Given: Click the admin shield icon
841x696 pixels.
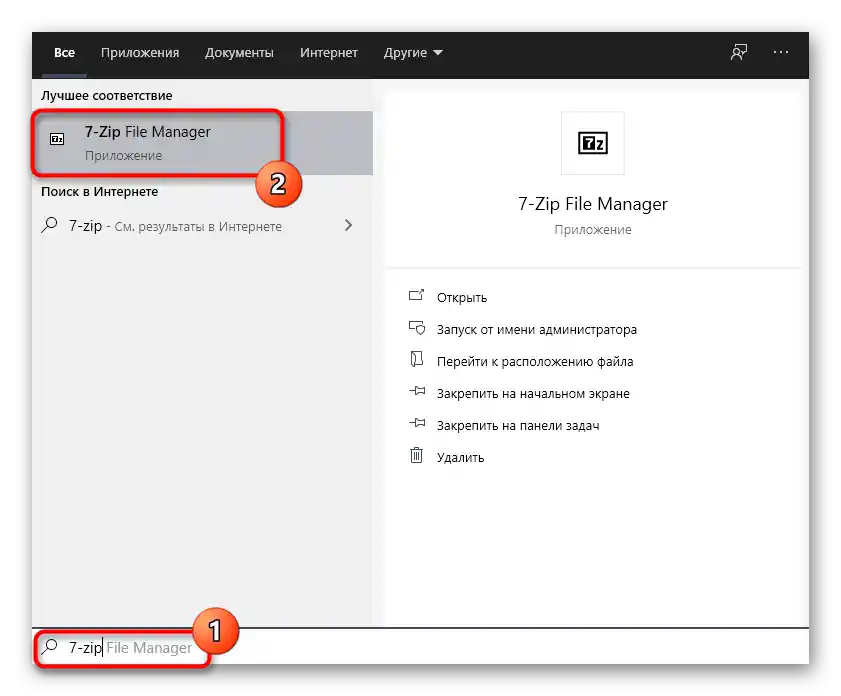Looking at the screenshot, I should 417,327.
